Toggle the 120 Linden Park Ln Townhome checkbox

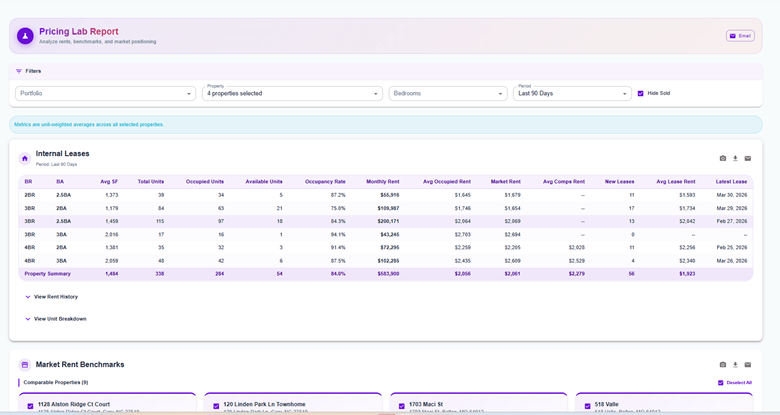click(x=216, y=406)
